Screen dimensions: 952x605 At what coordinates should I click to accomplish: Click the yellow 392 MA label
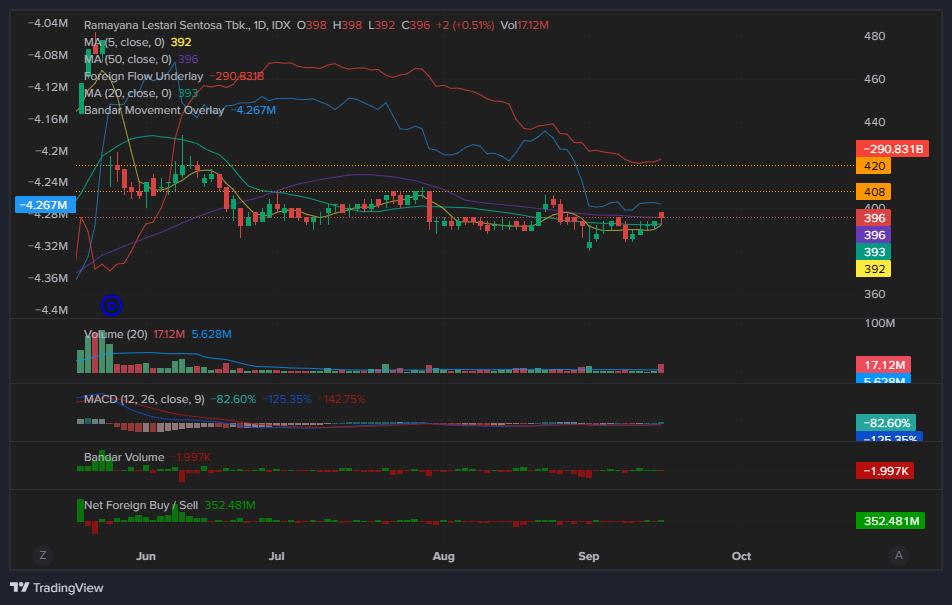tap(873, 269)
